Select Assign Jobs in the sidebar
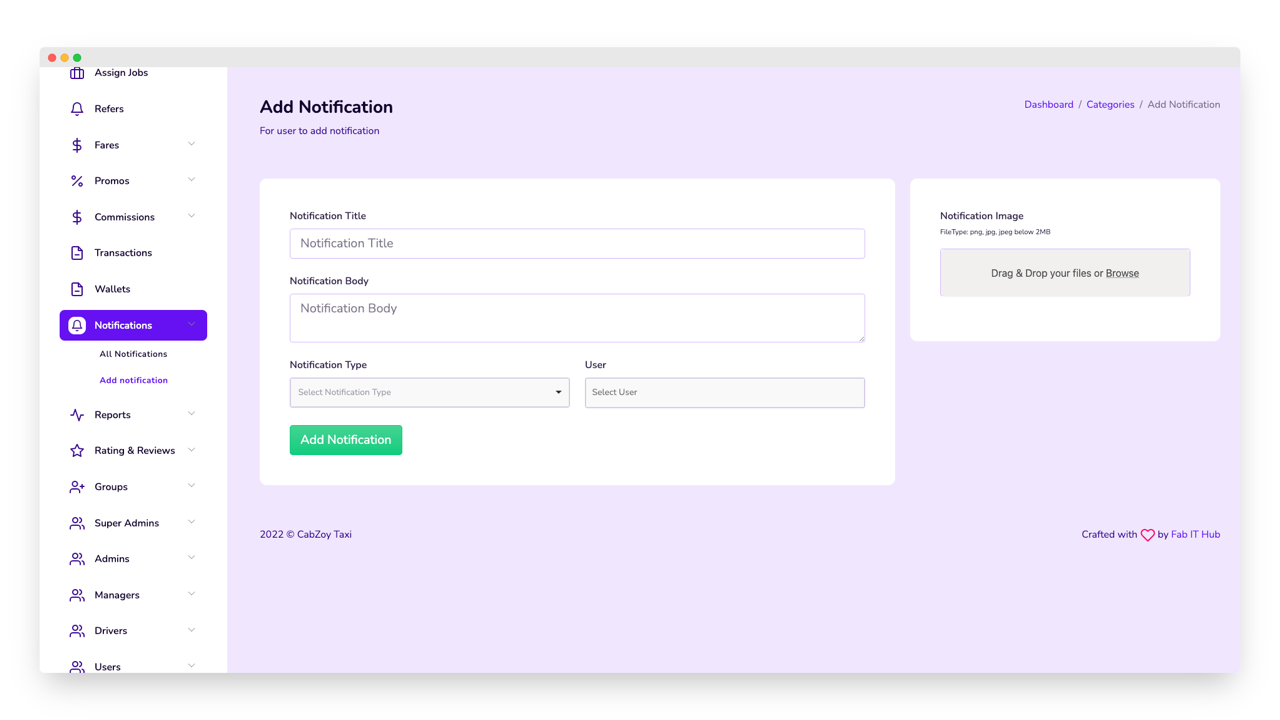This screenshot has width=1280, height=720. (121, 73)
